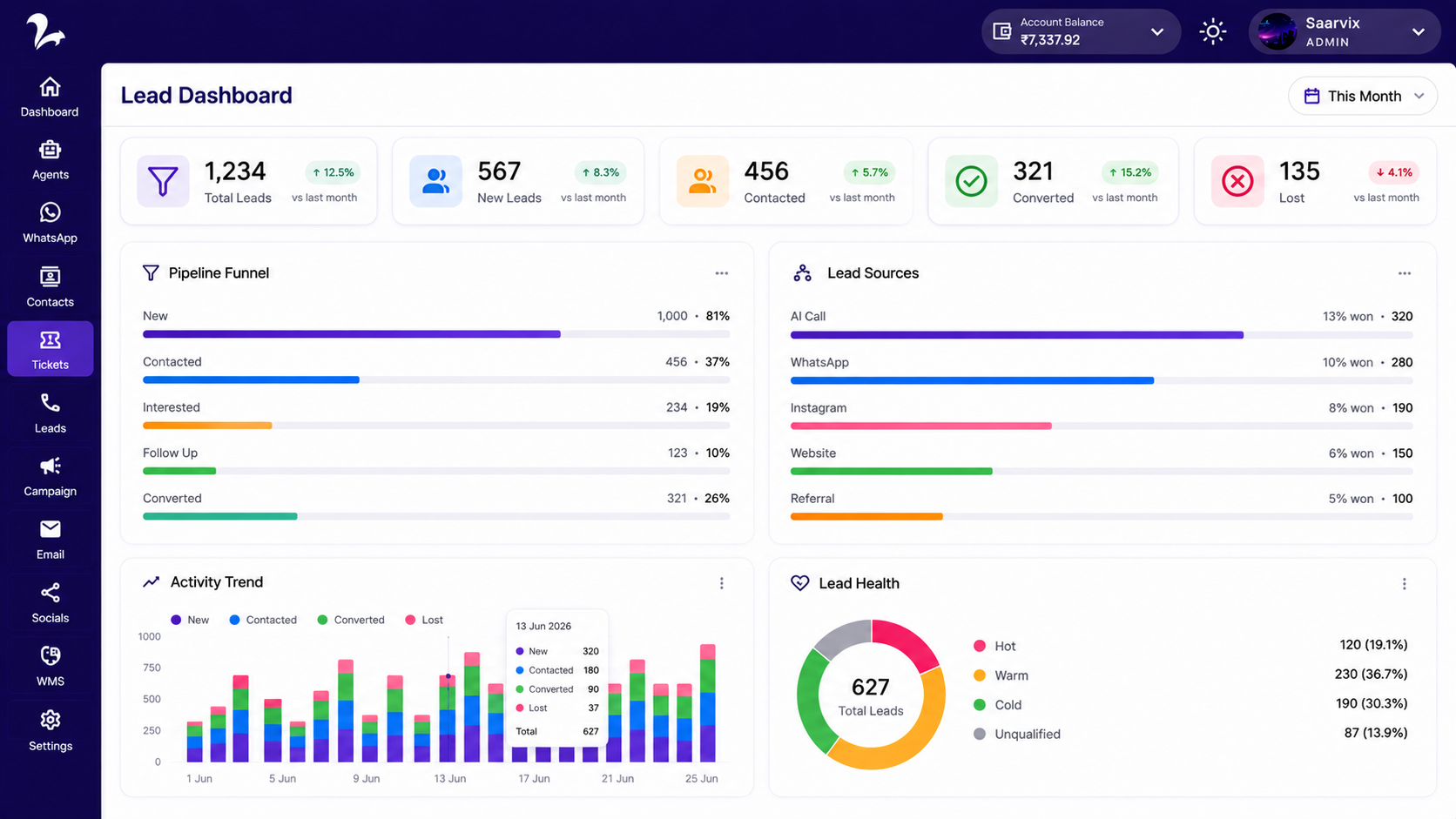Open the WMS sidebar item
The height and width of the screenshot is (819, 1456).
(50, 667)
